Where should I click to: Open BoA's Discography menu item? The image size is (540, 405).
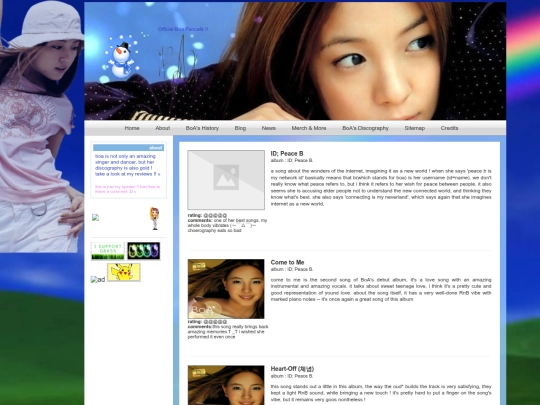tap(365, 128)
